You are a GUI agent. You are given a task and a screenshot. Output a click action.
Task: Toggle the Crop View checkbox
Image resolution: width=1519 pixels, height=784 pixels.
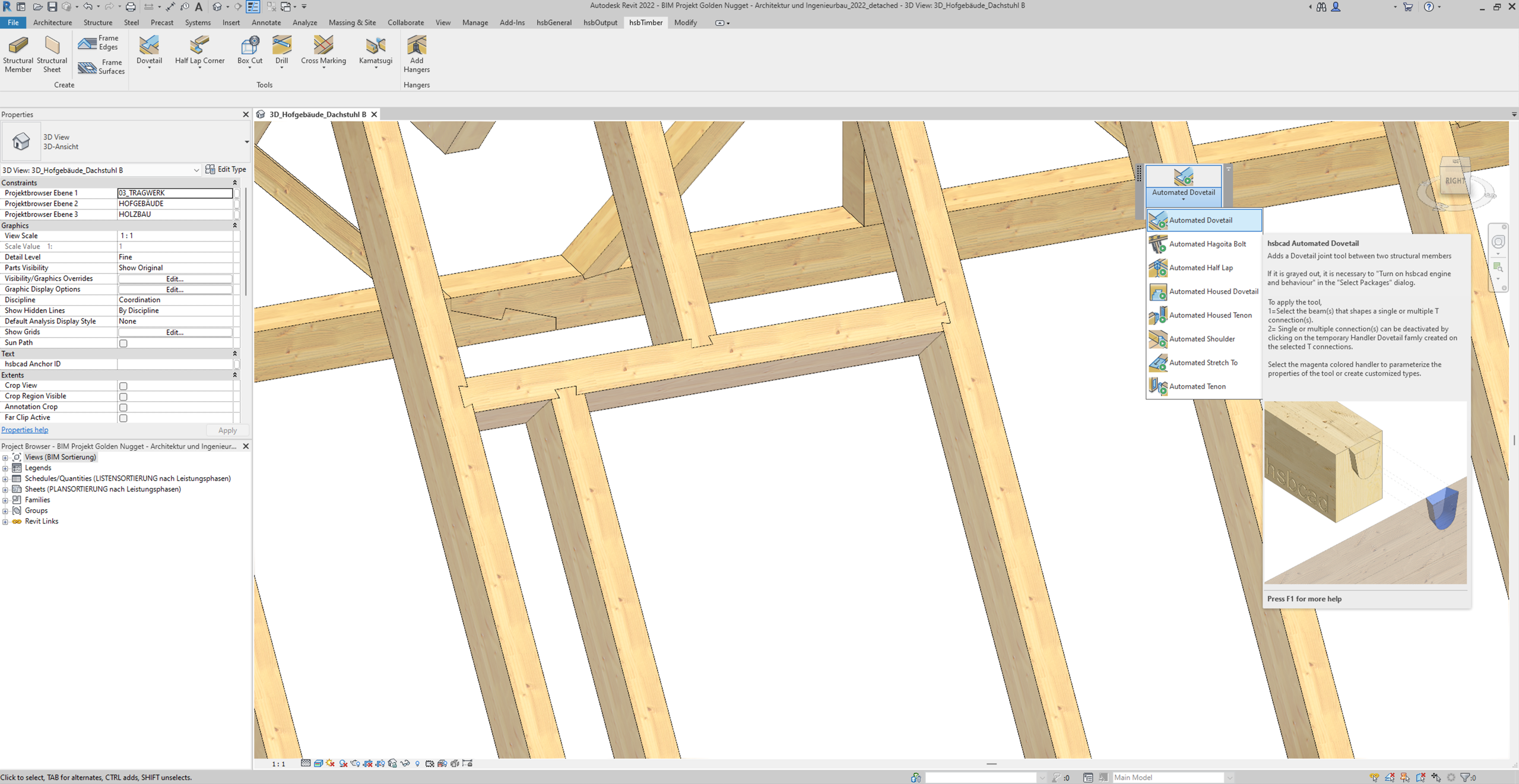[x=123, y=386]
